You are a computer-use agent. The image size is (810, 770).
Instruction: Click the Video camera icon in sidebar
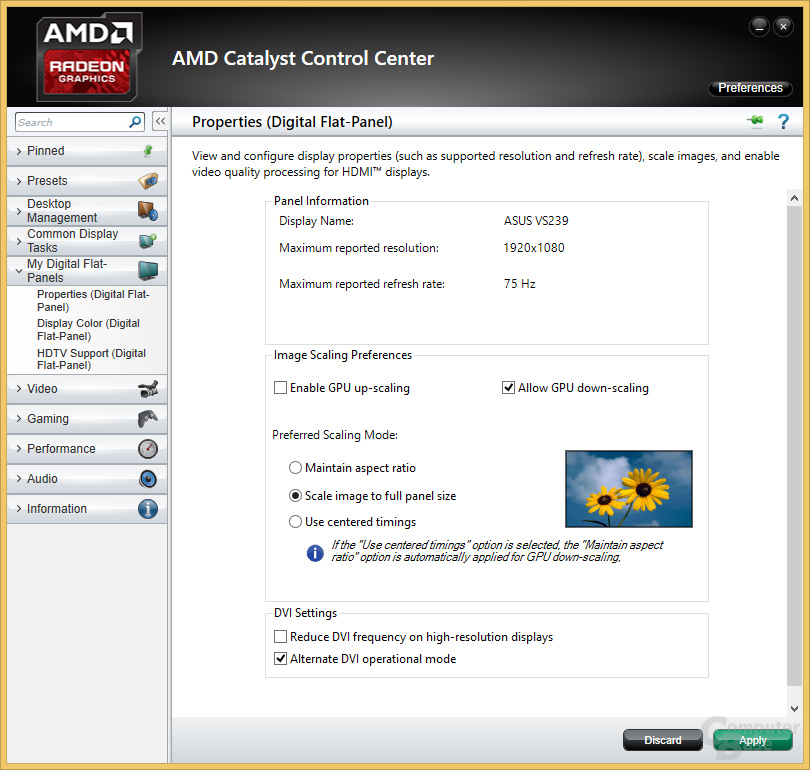tap(148, 389)
